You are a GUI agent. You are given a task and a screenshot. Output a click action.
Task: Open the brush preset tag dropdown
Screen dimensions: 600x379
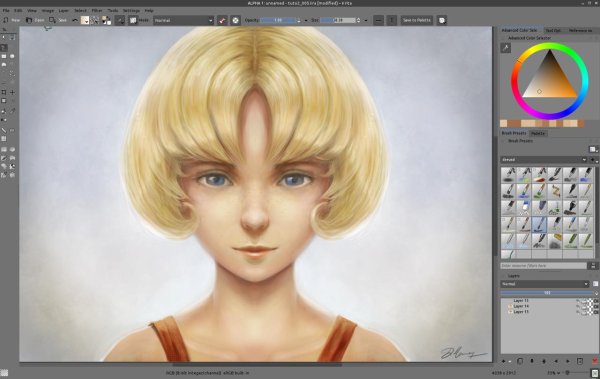(x=544, y=160)
